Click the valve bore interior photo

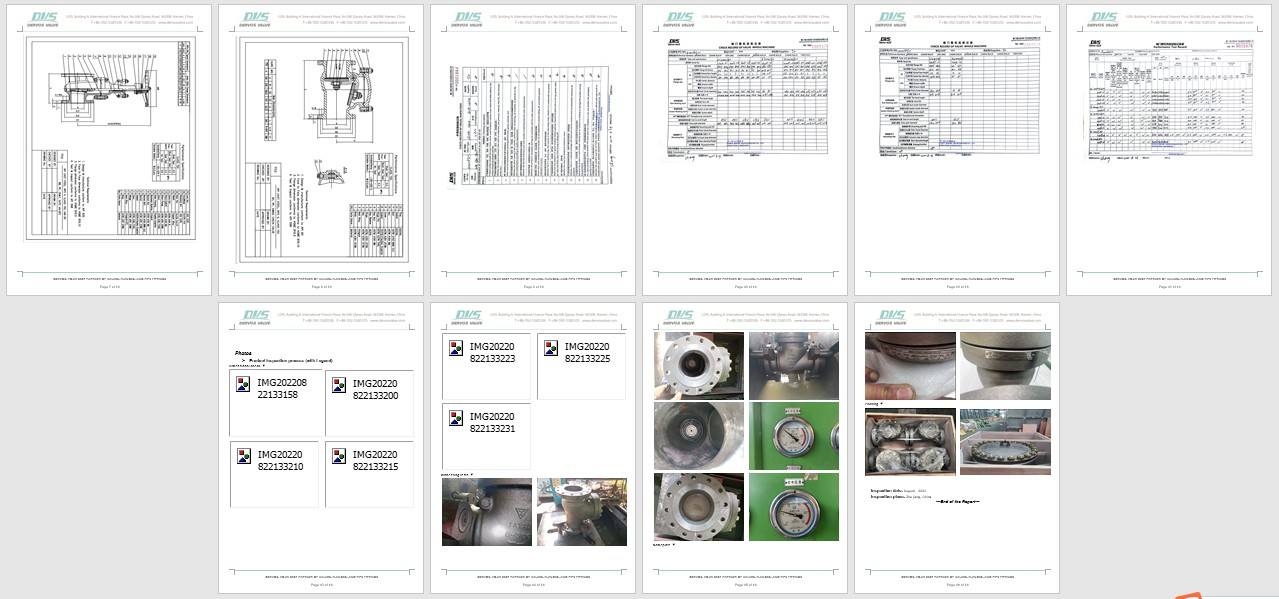coord(699,436)
